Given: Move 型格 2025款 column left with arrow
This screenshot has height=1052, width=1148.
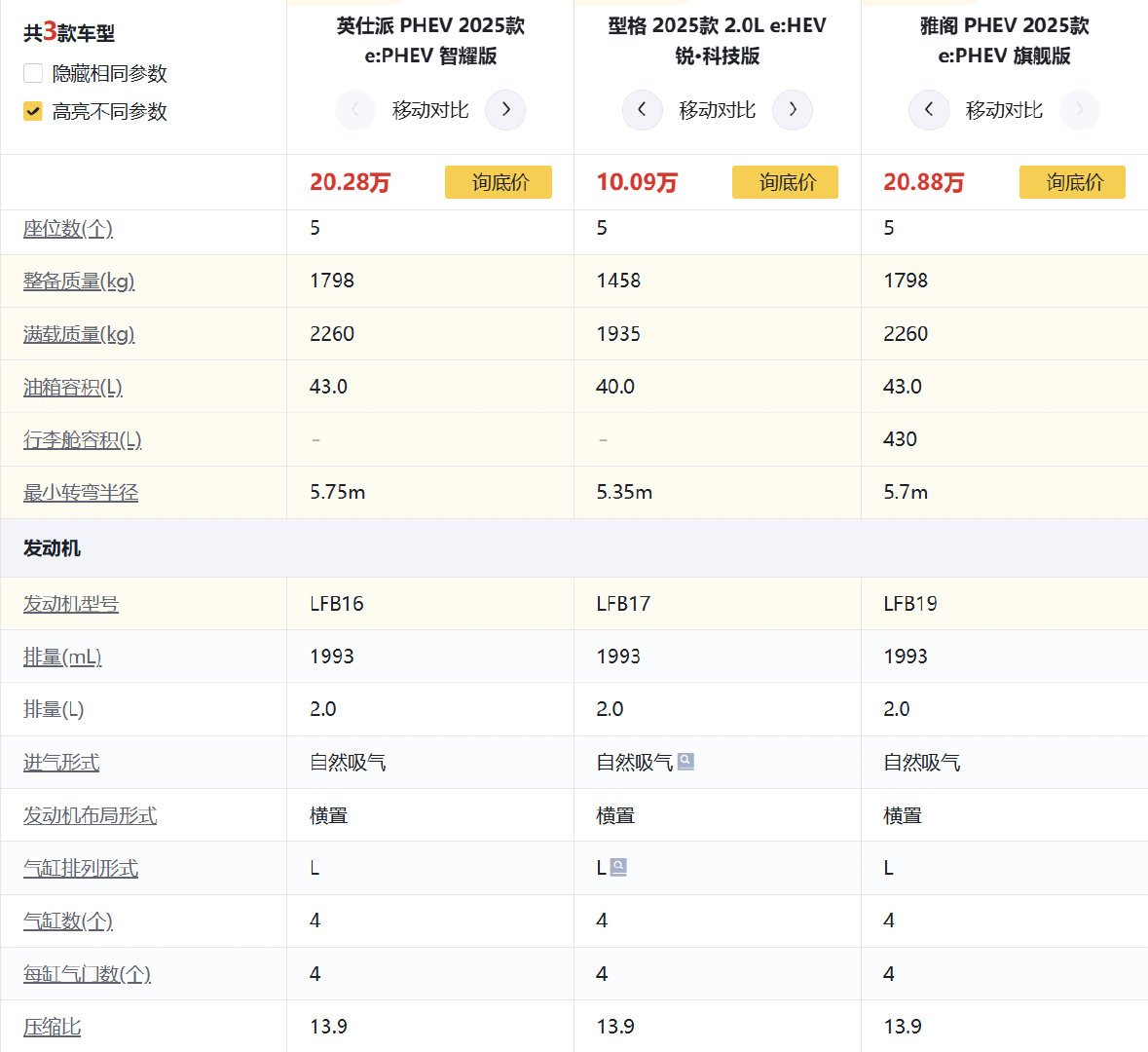Looking at the screenshot, I should point(642,110).
